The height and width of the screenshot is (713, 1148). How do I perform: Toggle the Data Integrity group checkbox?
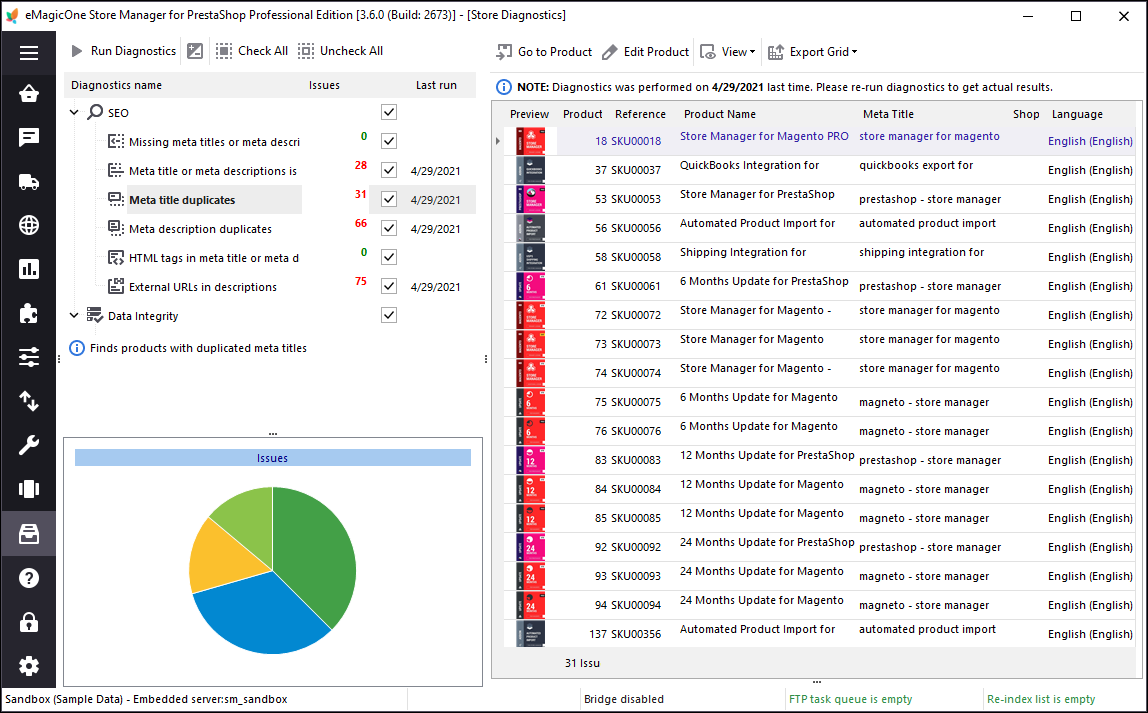click(x=389, y=316)
